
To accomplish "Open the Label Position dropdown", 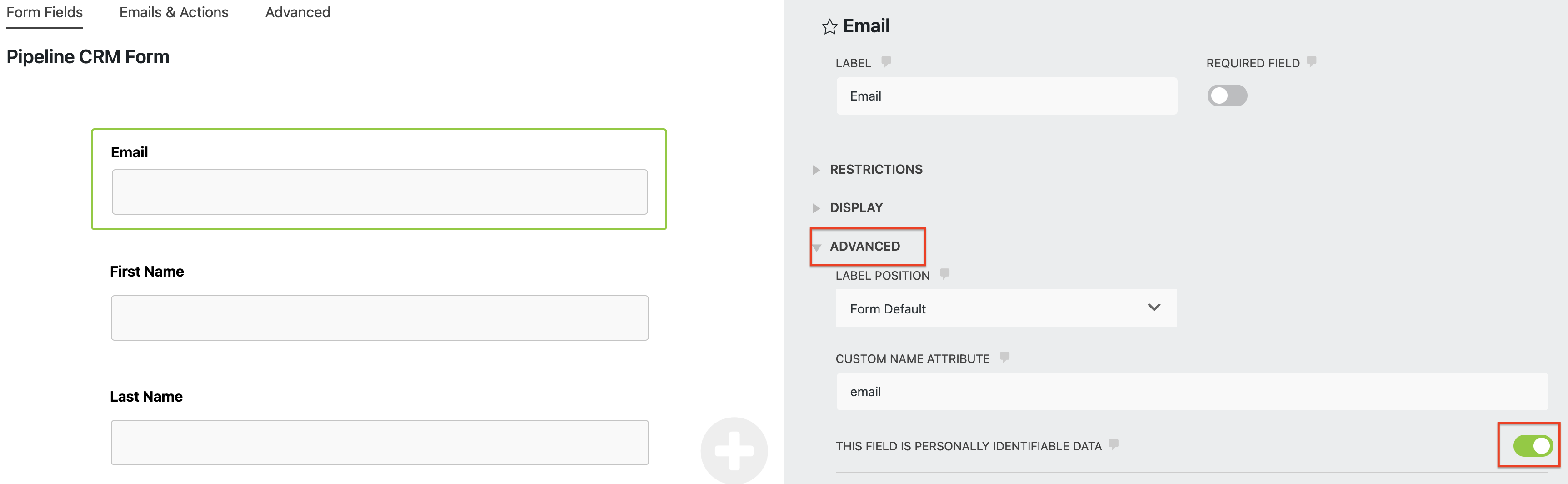I will pos(1005,308).
